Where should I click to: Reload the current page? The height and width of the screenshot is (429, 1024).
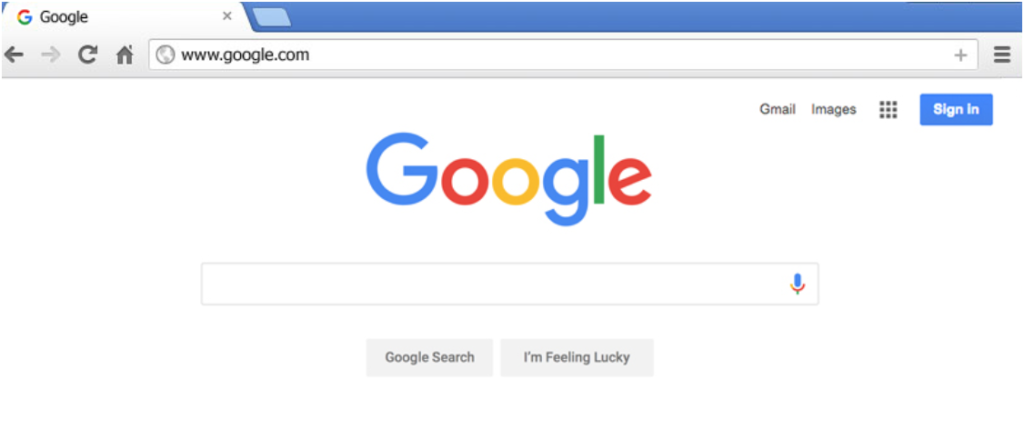pyautogui.click(x=88, y=55)
